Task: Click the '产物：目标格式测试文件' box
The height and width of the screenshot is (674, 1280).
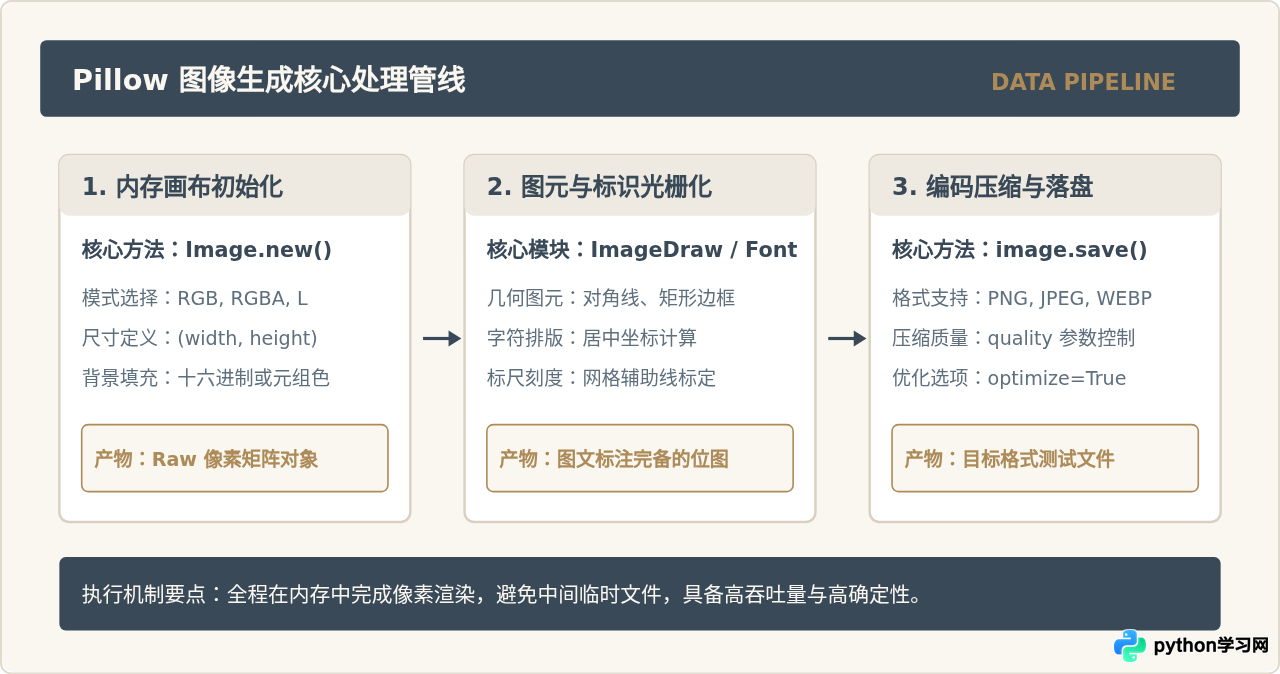Action: 1045,458
